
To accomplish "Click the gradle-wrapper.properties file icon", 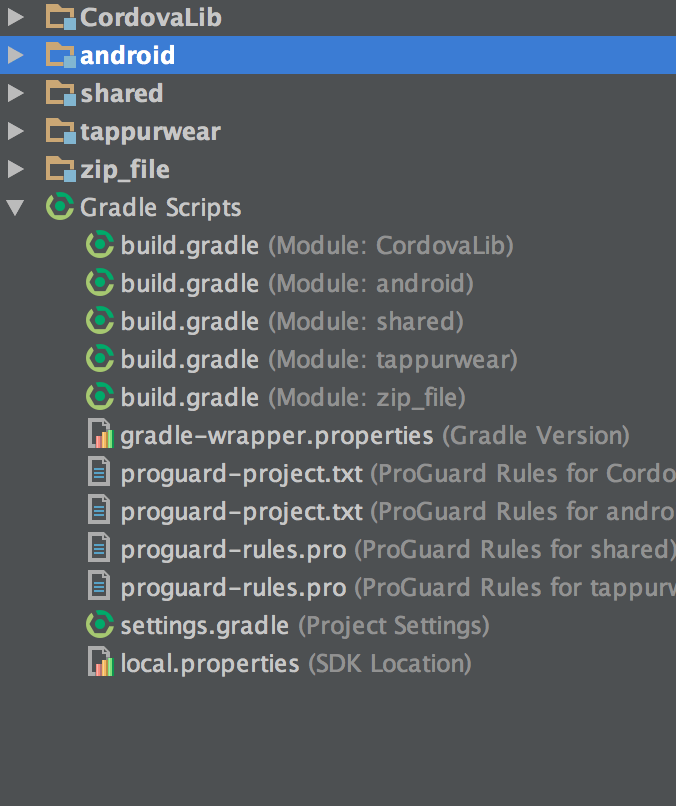I will click(101, 436).
